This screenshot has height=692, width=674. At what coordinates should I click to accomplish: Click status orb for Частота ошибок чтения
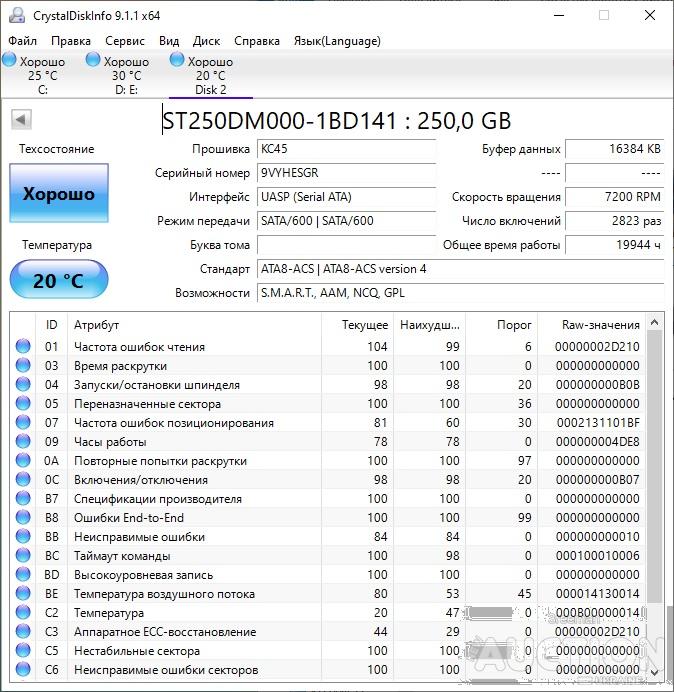pos(23,346)
